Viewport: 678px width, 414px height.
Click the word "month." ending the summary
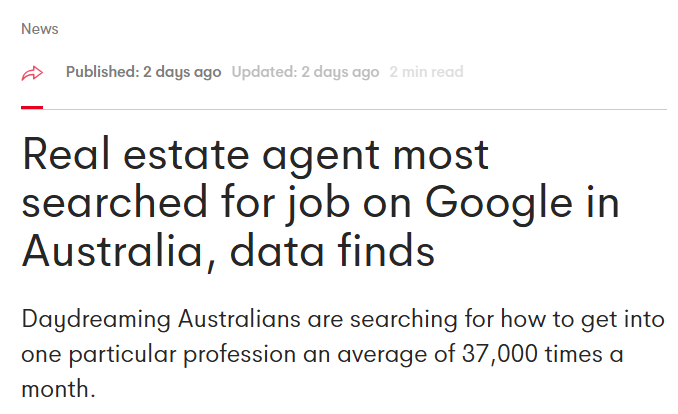(x=58, y=388)
